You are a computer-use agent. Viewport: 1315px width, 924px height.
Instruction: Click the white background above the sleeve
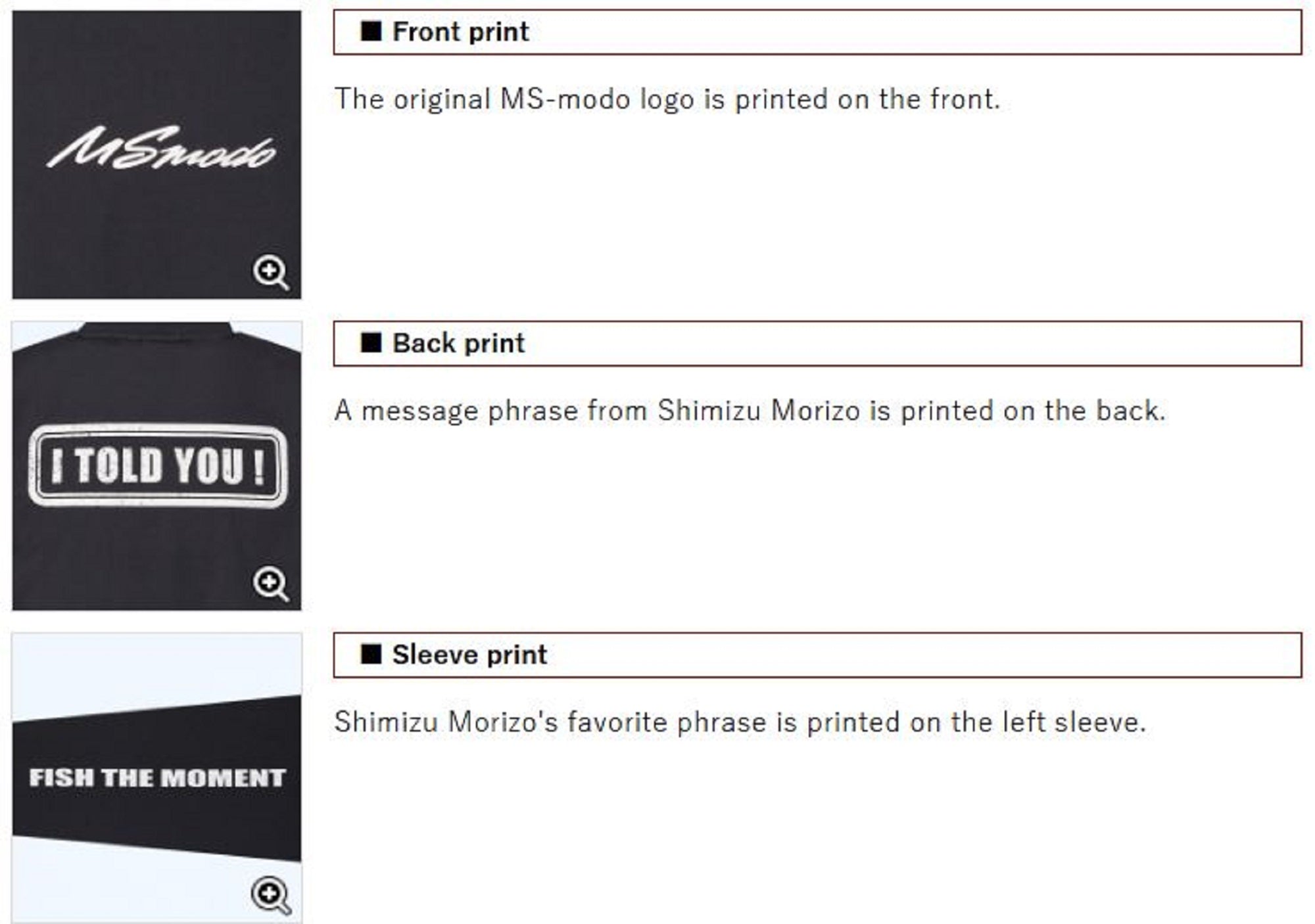click(x=156, y=670)
